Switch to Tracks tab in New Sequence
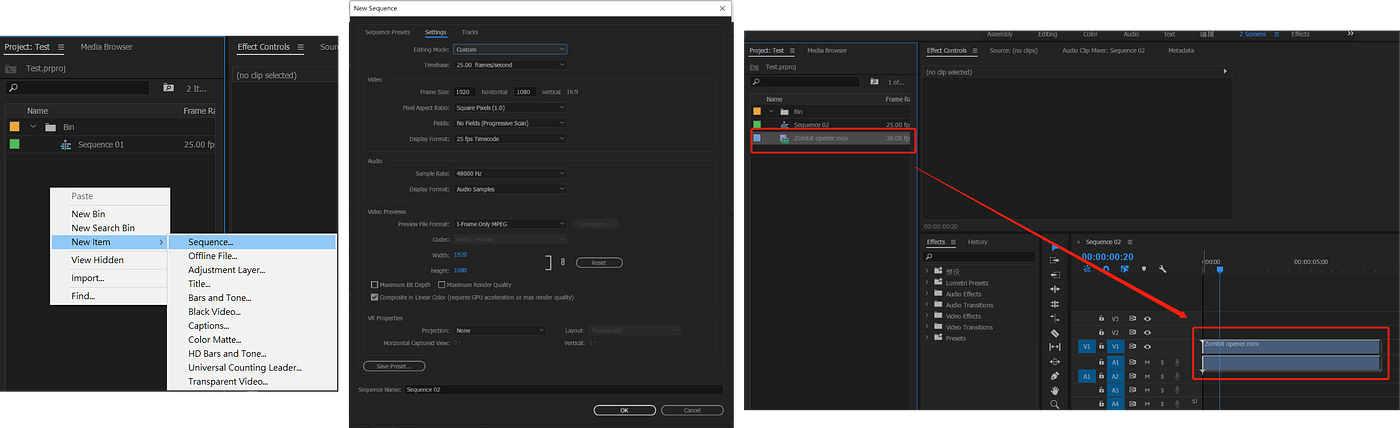 coord(469,32)
